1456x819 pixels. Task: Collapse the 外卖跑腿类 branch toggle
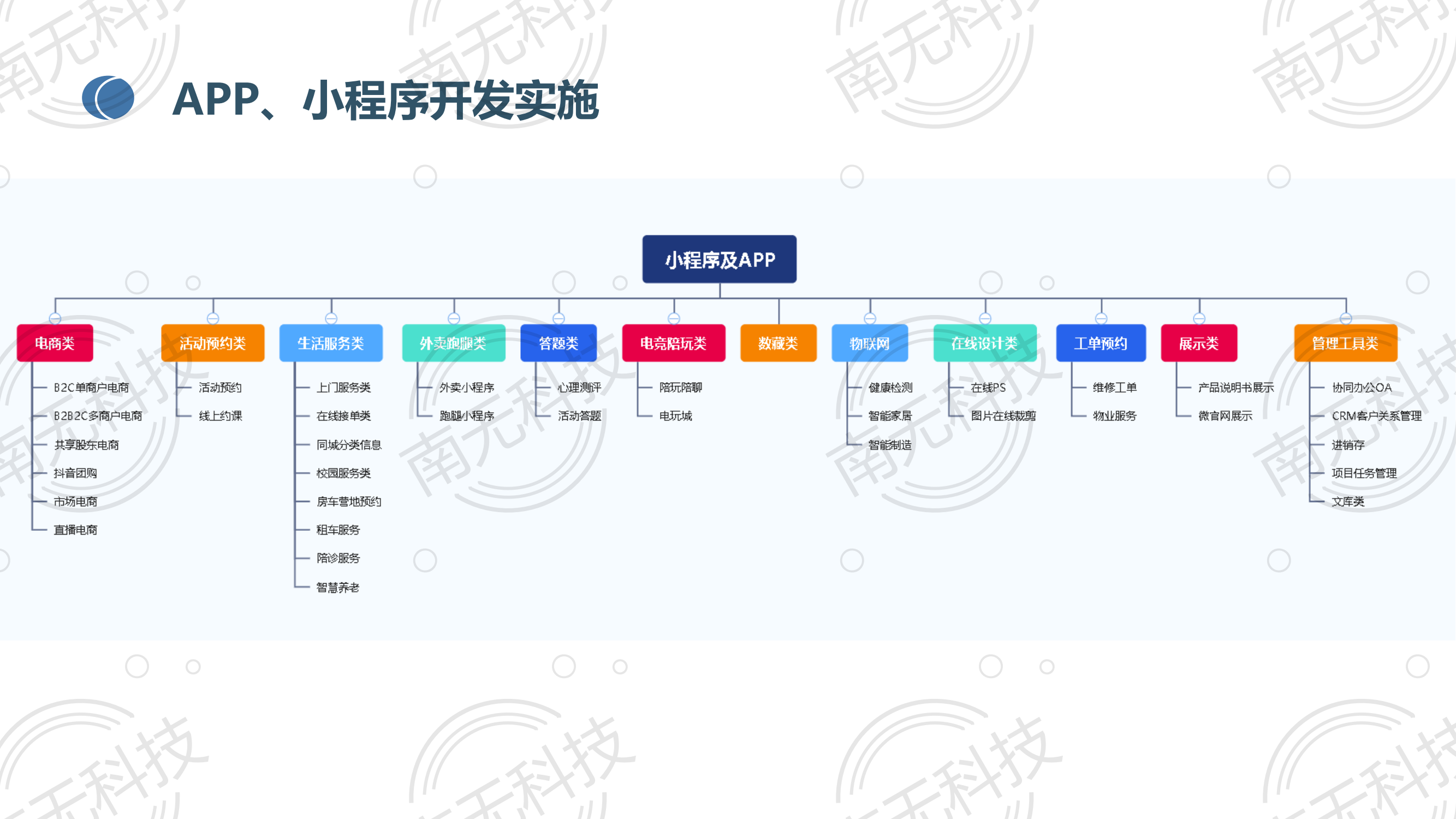[x=454, y=319]
